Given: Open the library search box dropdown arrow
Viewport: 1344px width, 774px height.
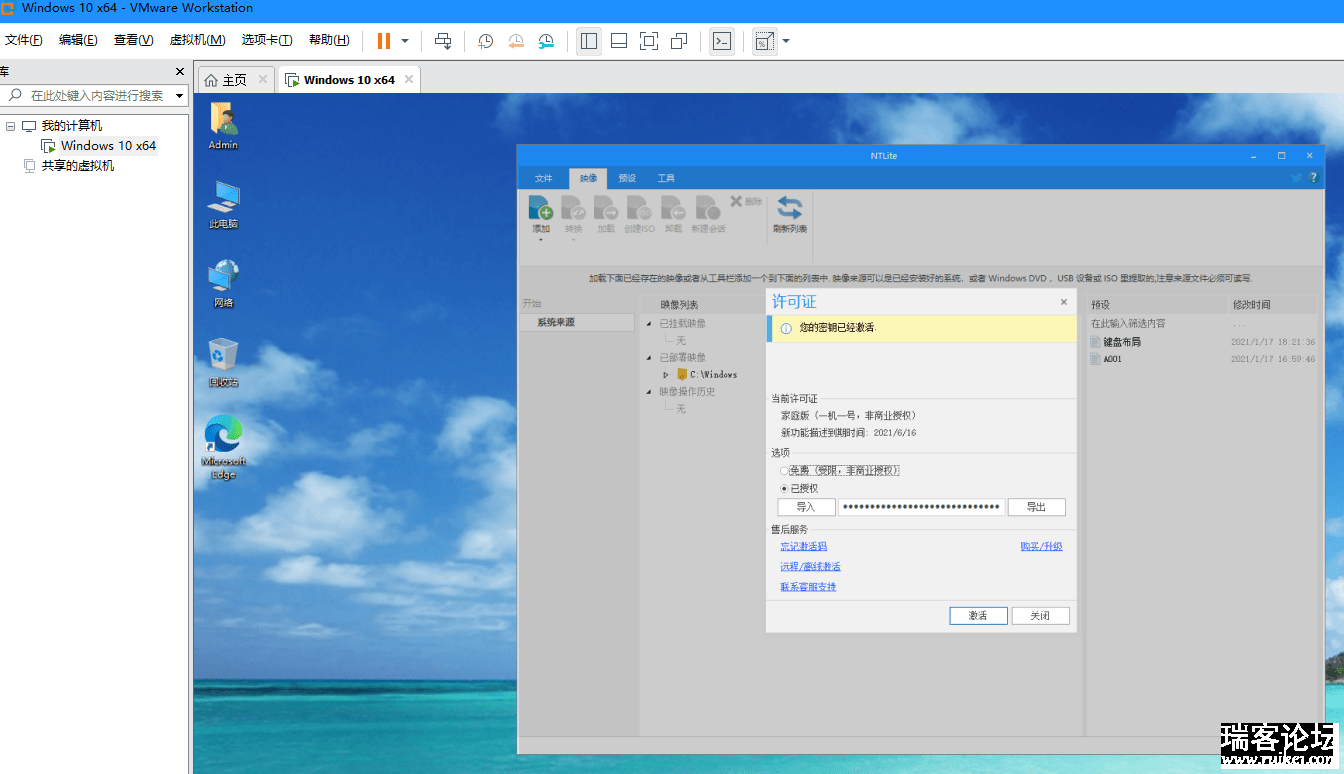Looking at the screenshot, I should (x=180, y=96).
